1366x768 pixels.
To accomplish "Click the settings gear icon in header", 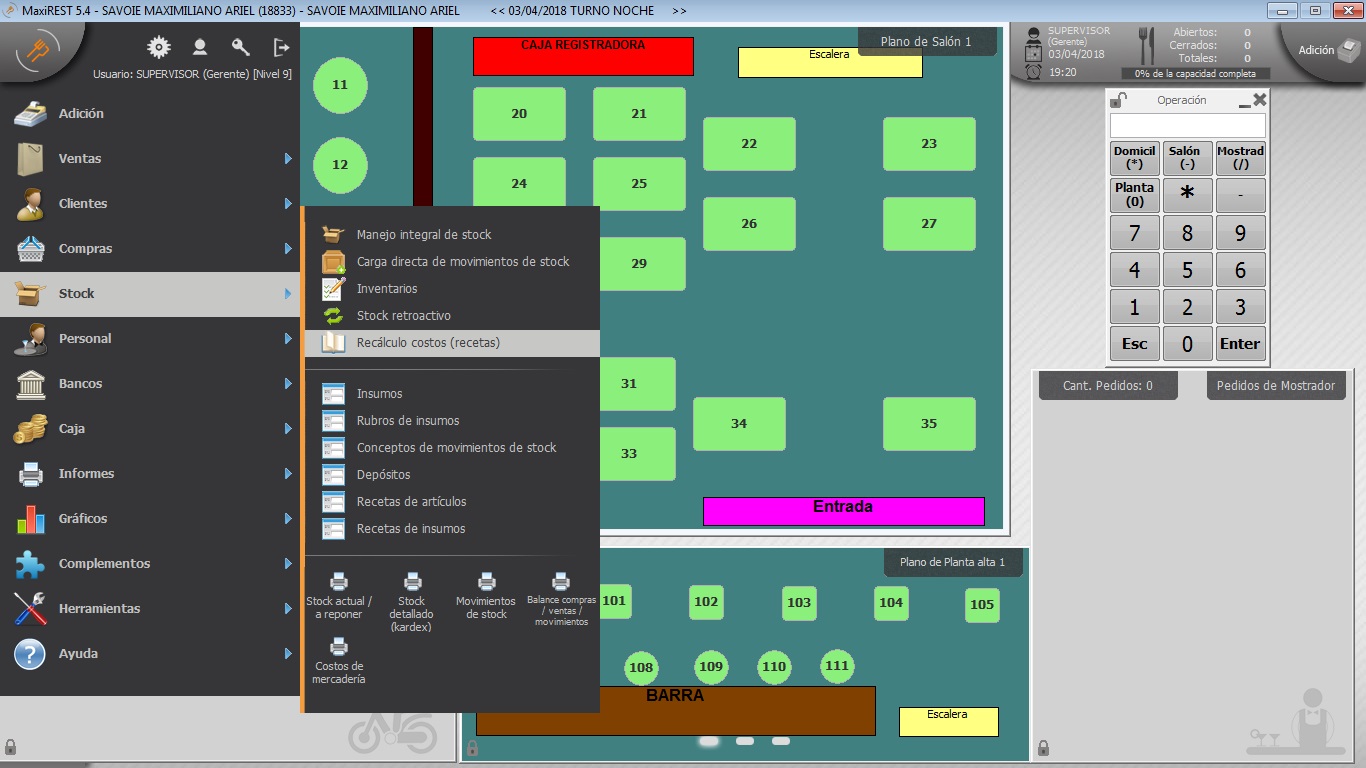I will pos(158,47).
